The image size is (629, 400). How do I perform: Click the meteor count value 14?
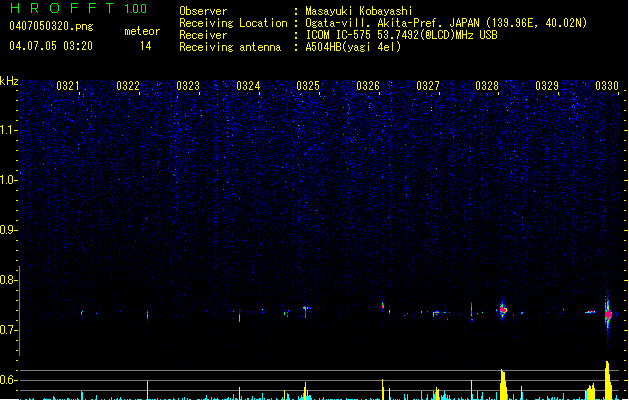click(x=146, y=46)
